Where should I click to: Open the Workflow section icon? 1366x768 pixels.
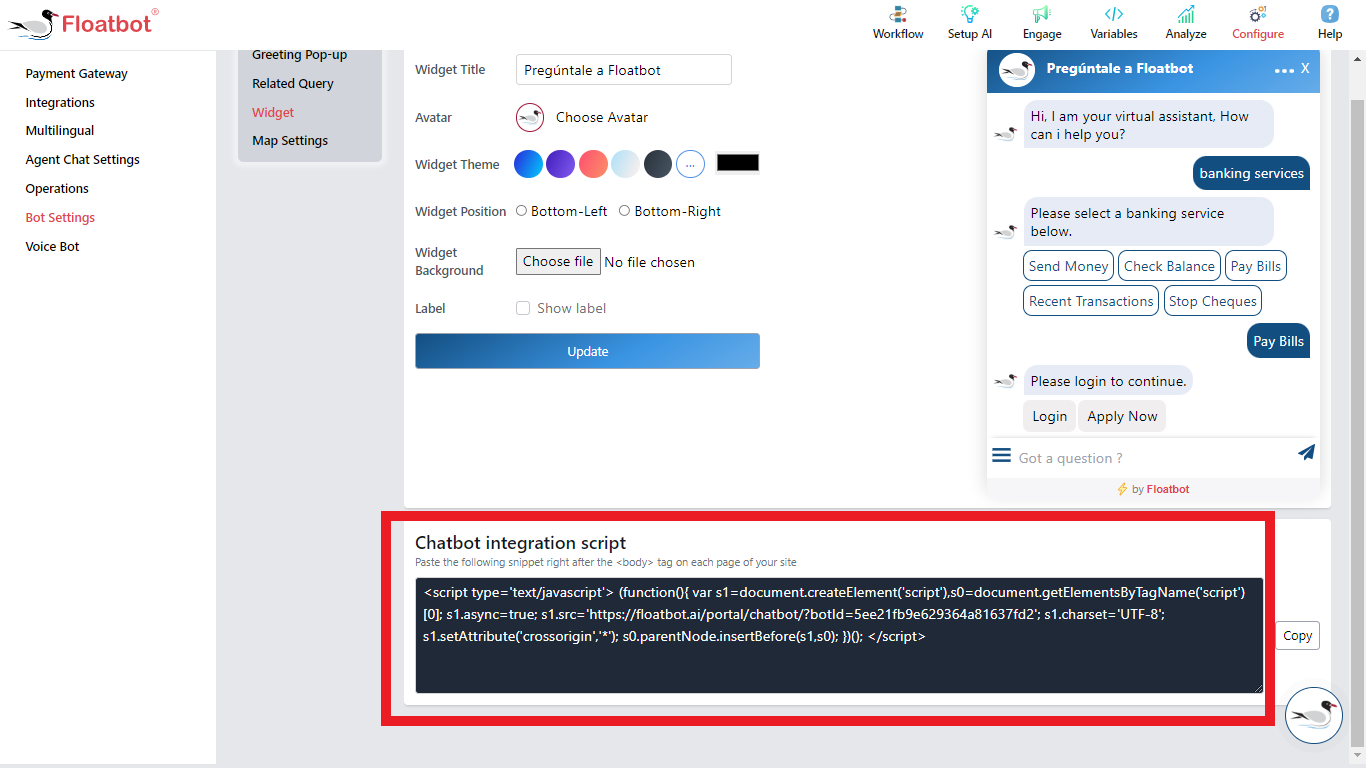tap(898, 22)
